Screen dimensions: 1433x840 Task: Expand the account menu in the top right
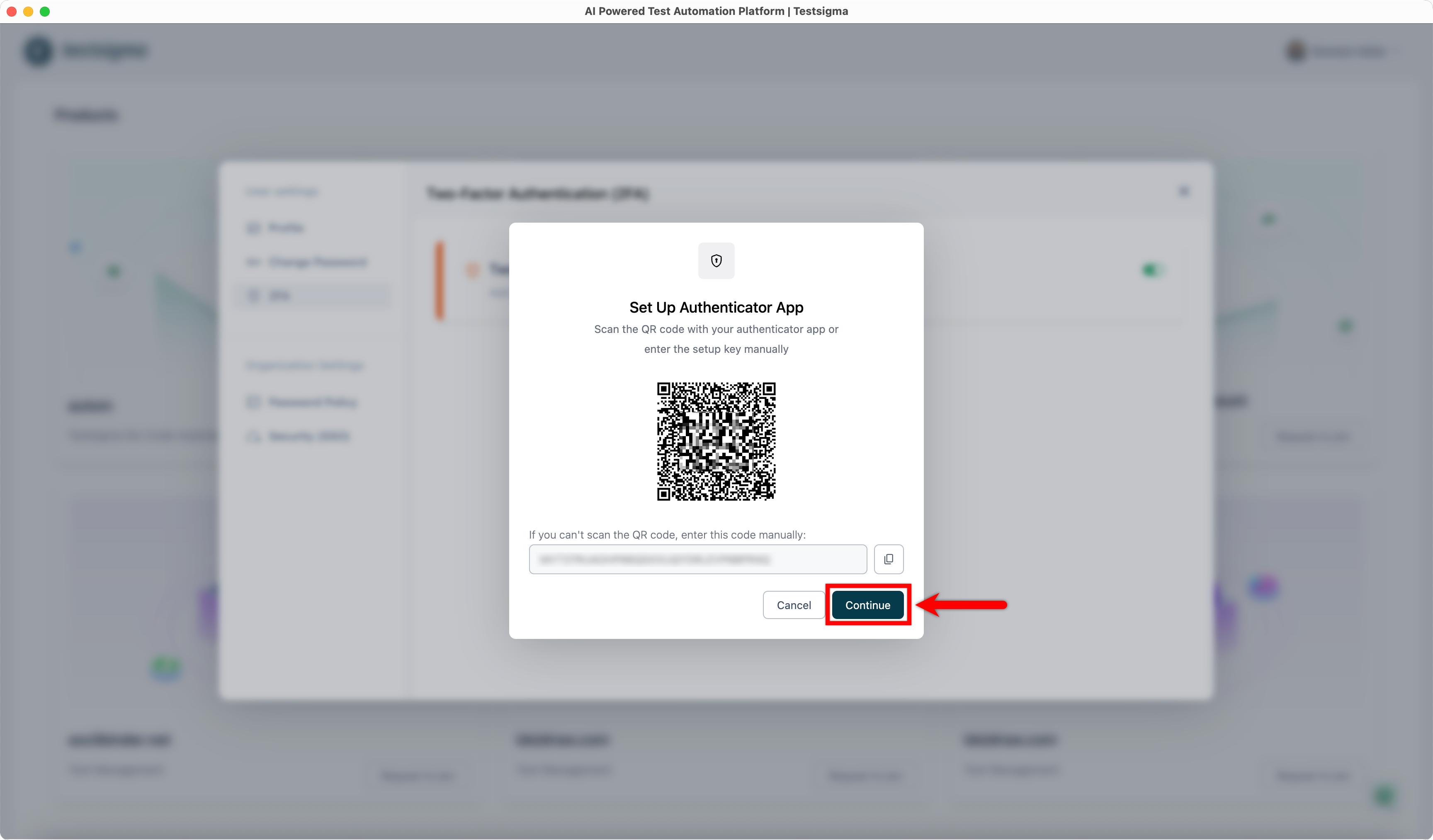(x=1336, y=51)
